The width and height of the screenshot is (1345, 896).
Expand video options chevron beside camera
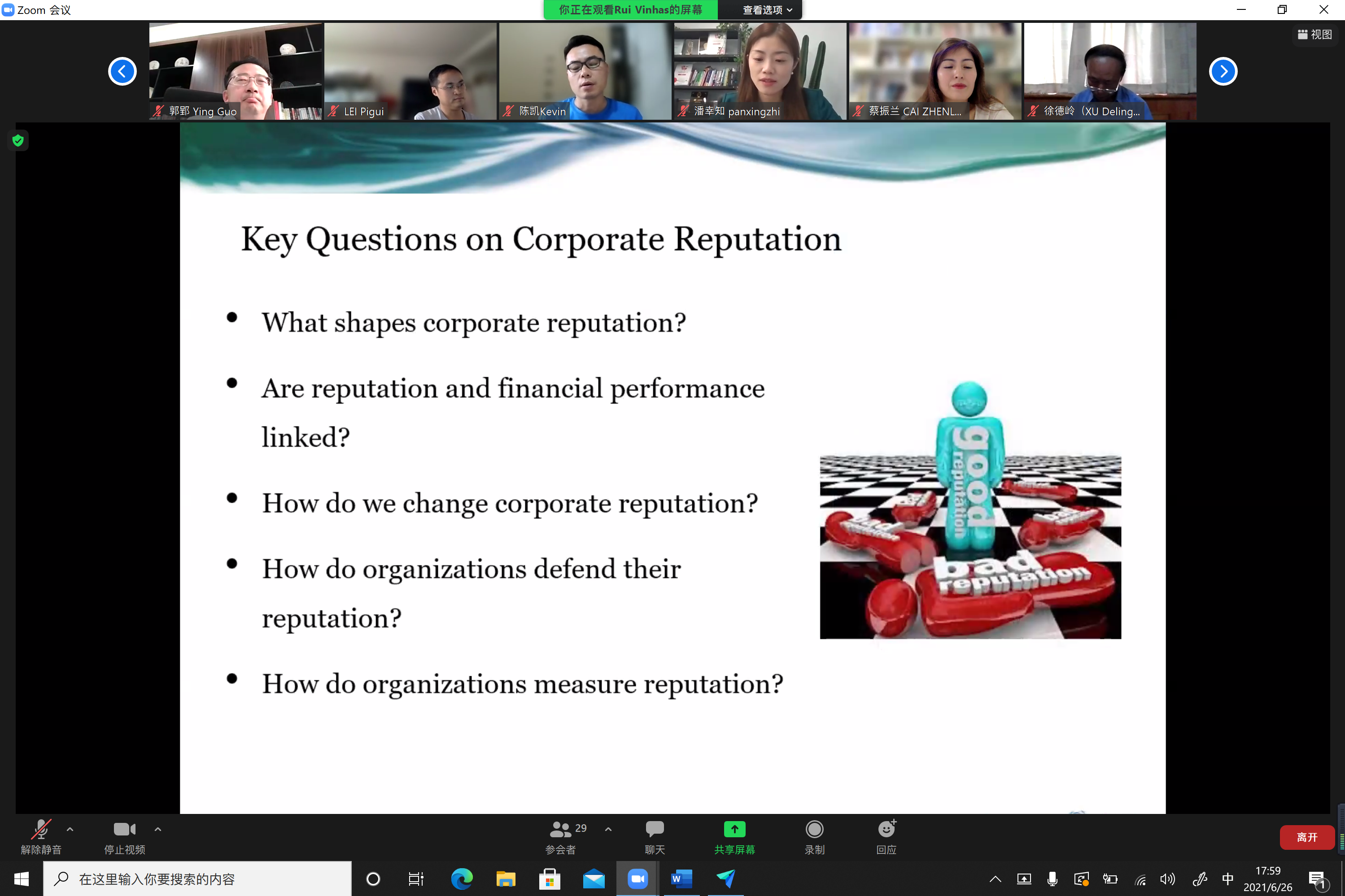click(158, 829)
